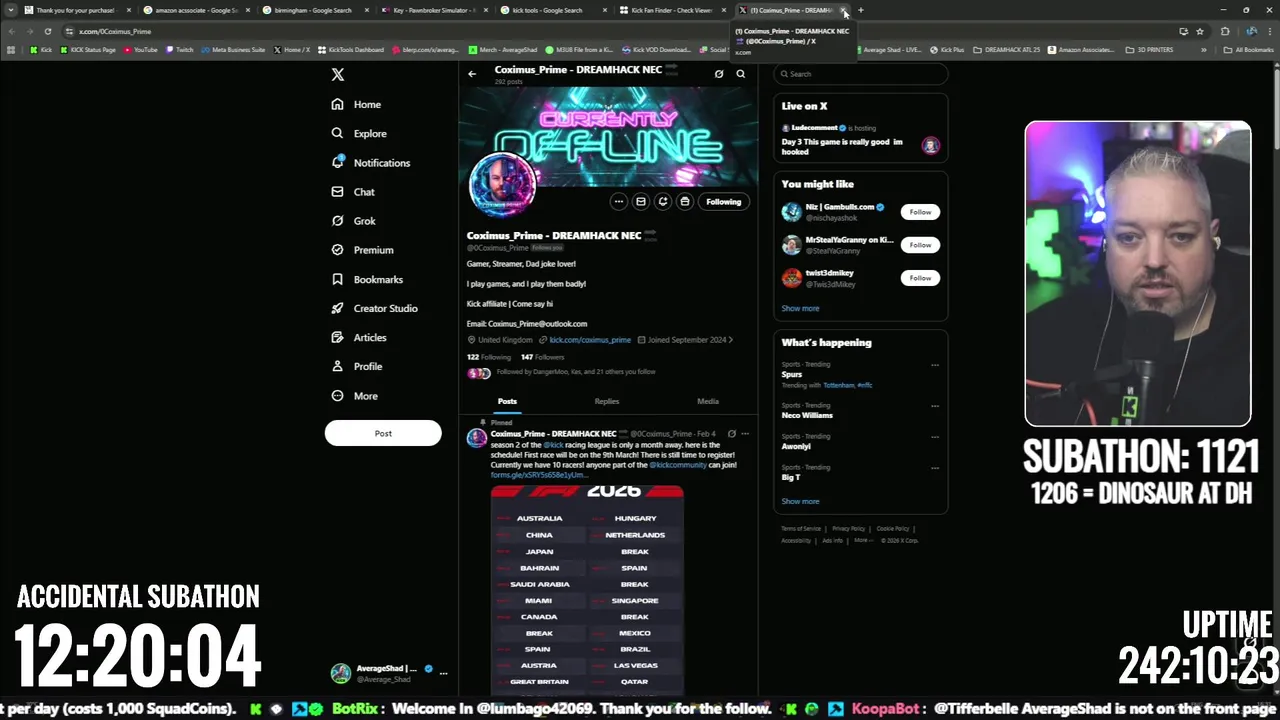Open the 2026 race schedule image
Image resolution: width=1280 pixels, height=720 pixels.
point(587,590)
